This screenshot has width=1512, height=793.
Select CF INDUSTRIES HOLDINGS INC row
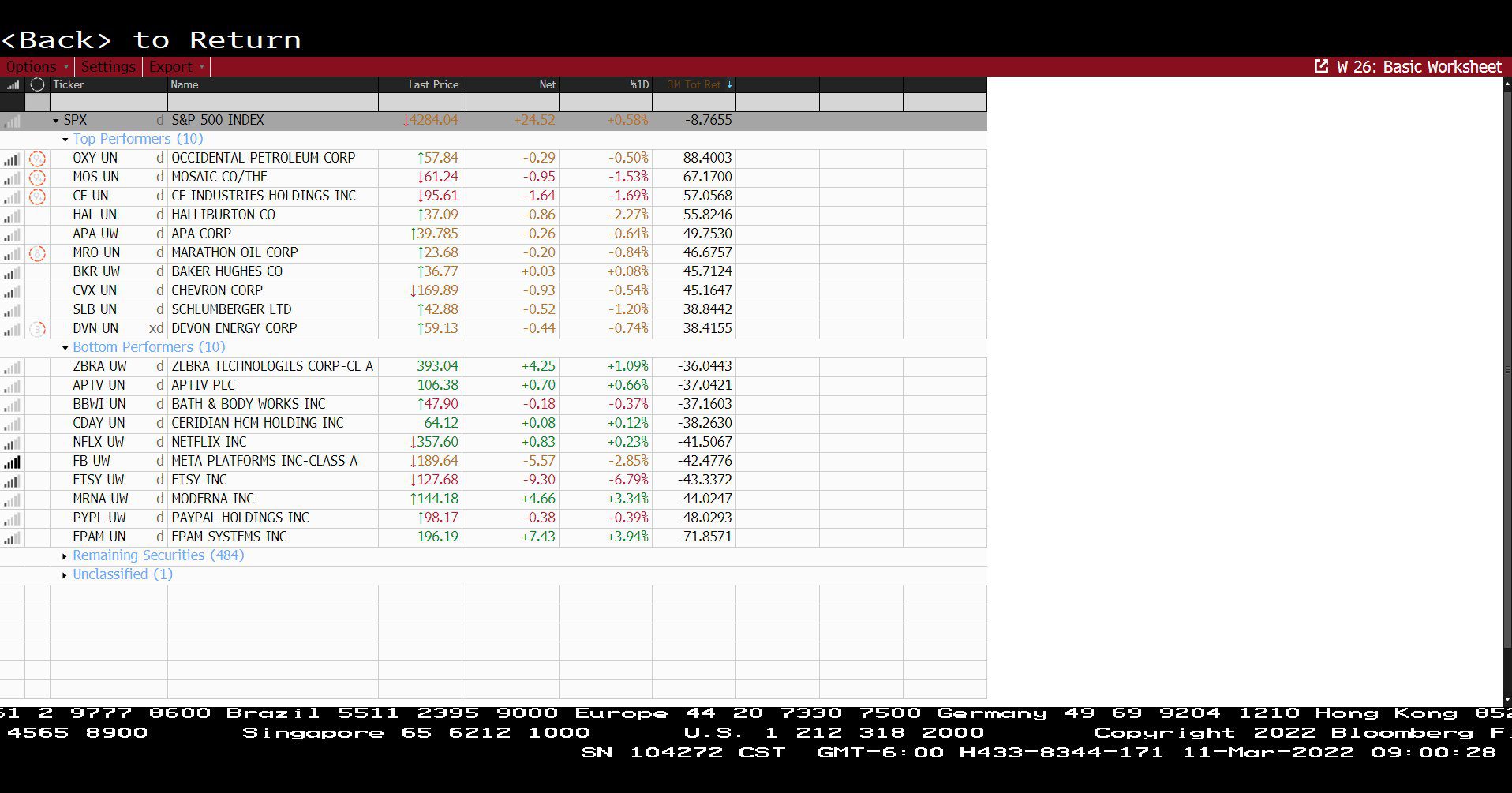tap(493, 196)
